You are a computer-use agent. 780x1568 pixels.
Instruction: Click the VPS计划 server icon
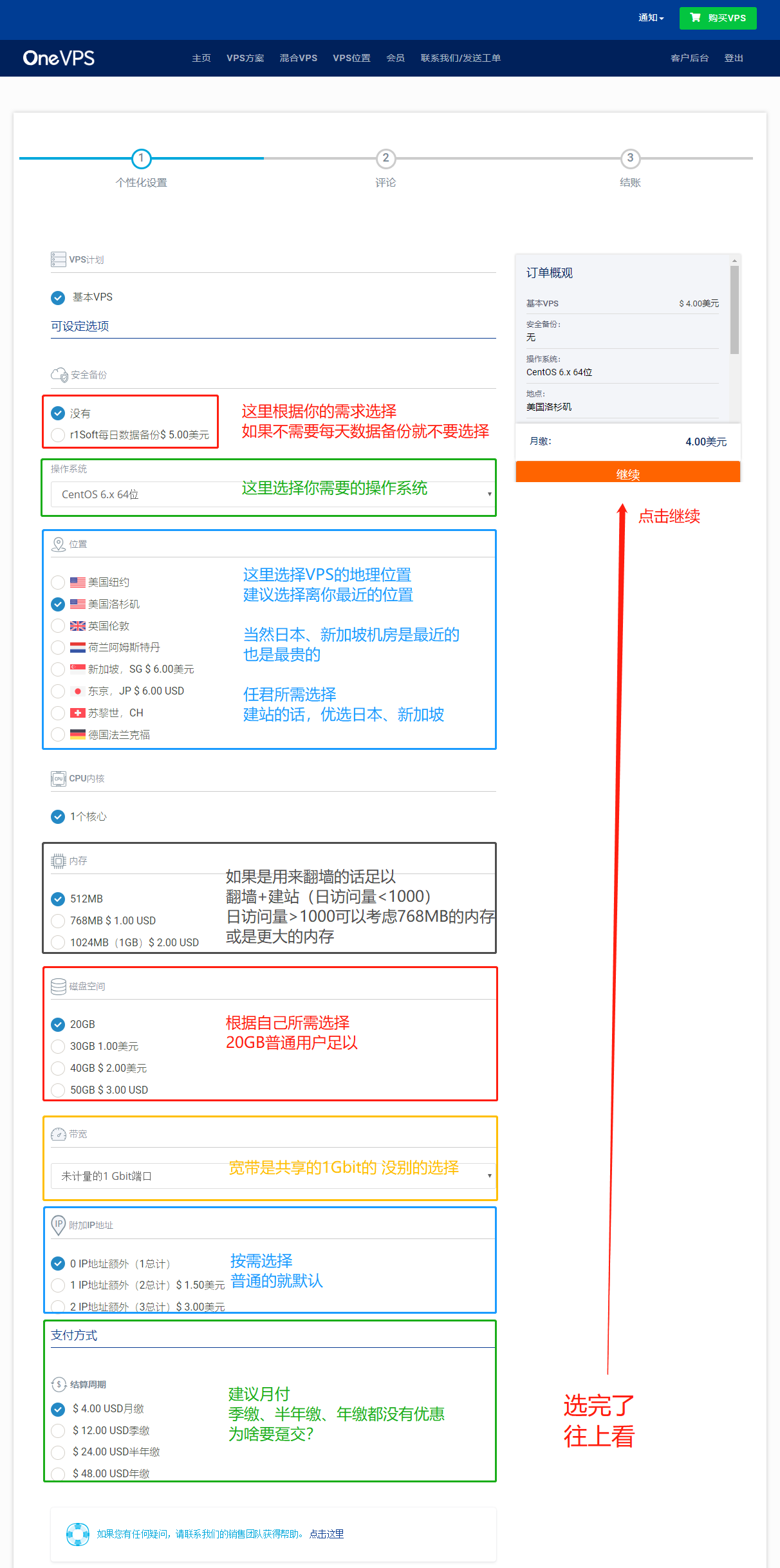tap(58, 259)
